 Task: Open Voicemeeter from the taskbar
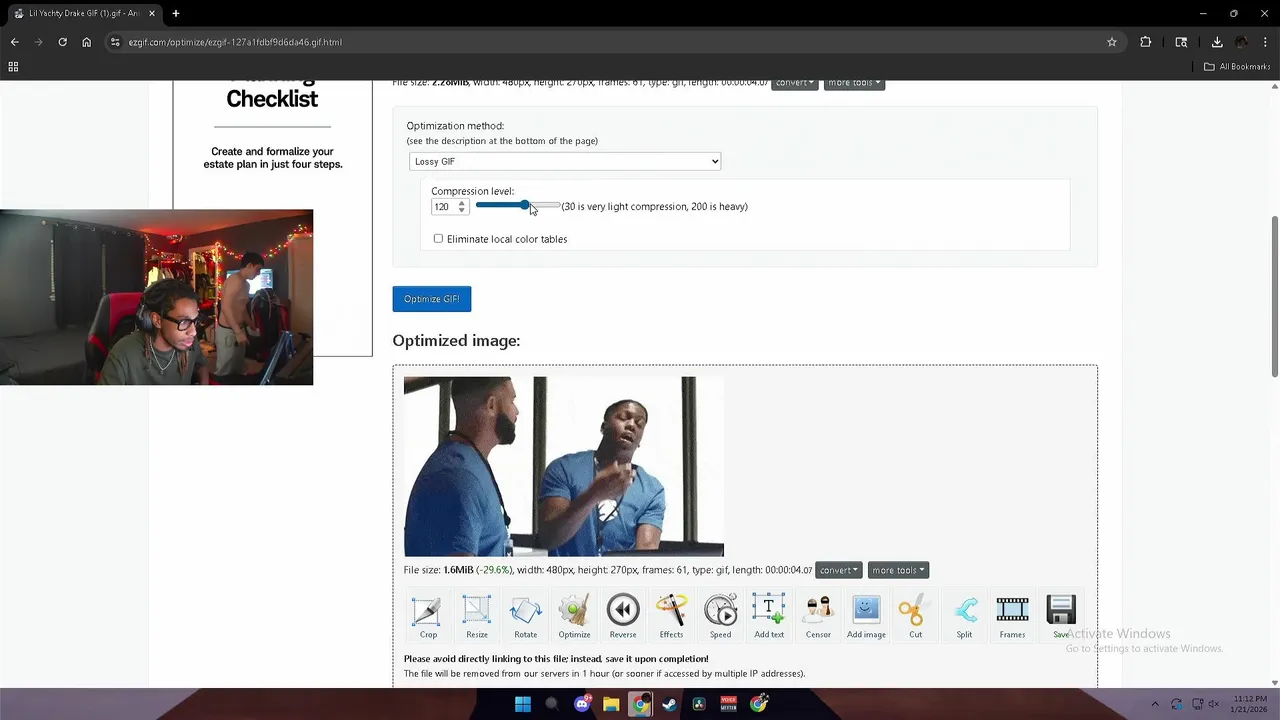[729, 704]
